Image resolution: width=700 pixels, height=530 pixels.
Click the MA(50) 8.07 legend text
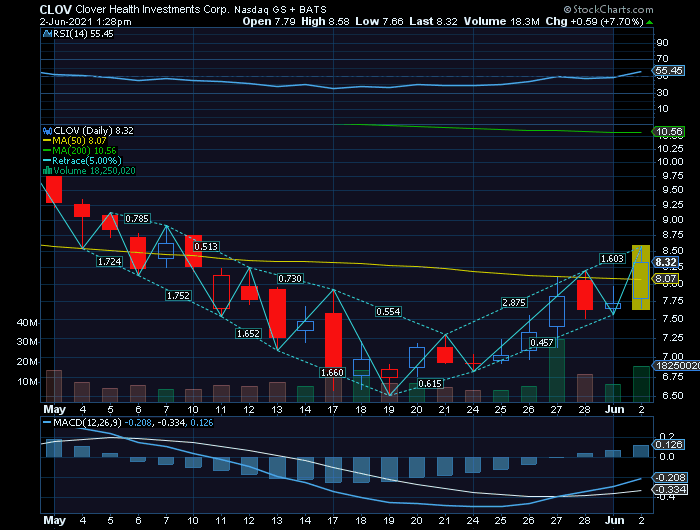coord(79,141)
